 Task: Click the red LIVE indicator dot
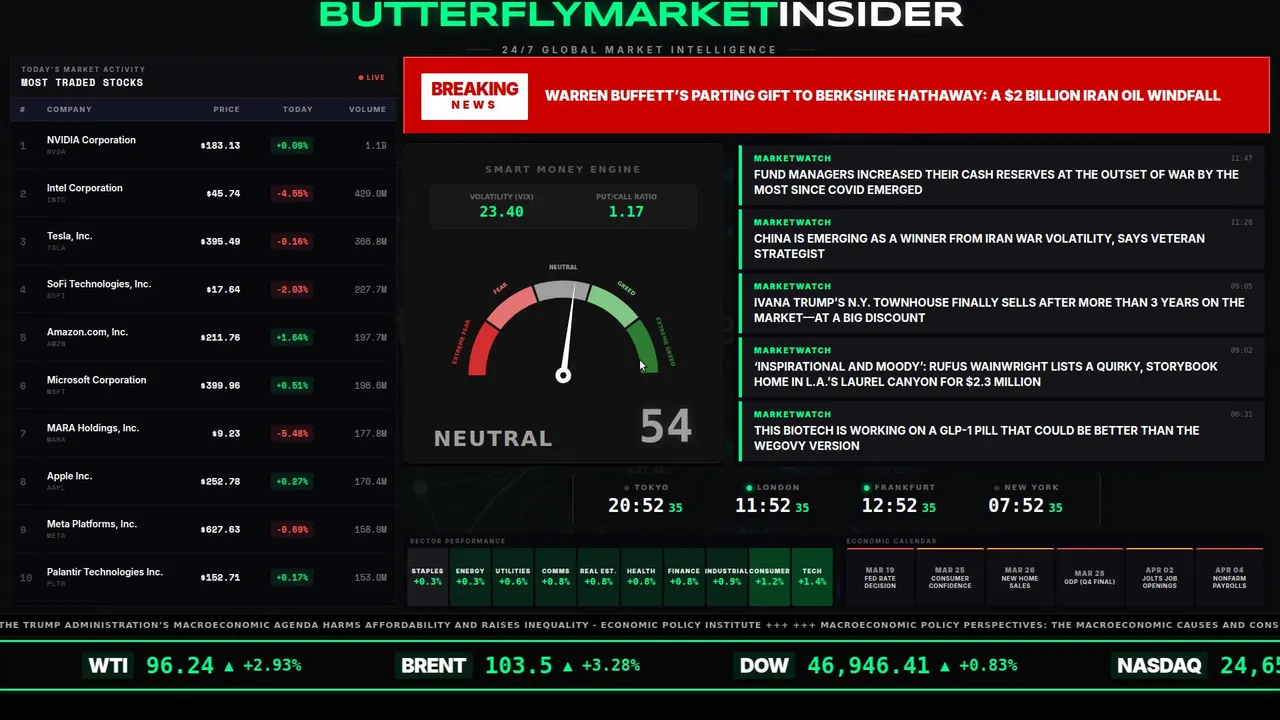361,77
